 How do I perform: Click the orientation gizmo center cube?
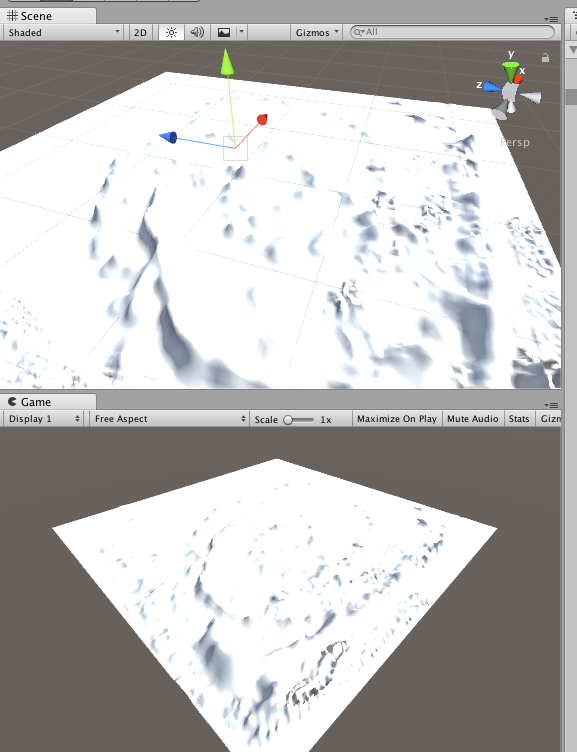(508, 92)
